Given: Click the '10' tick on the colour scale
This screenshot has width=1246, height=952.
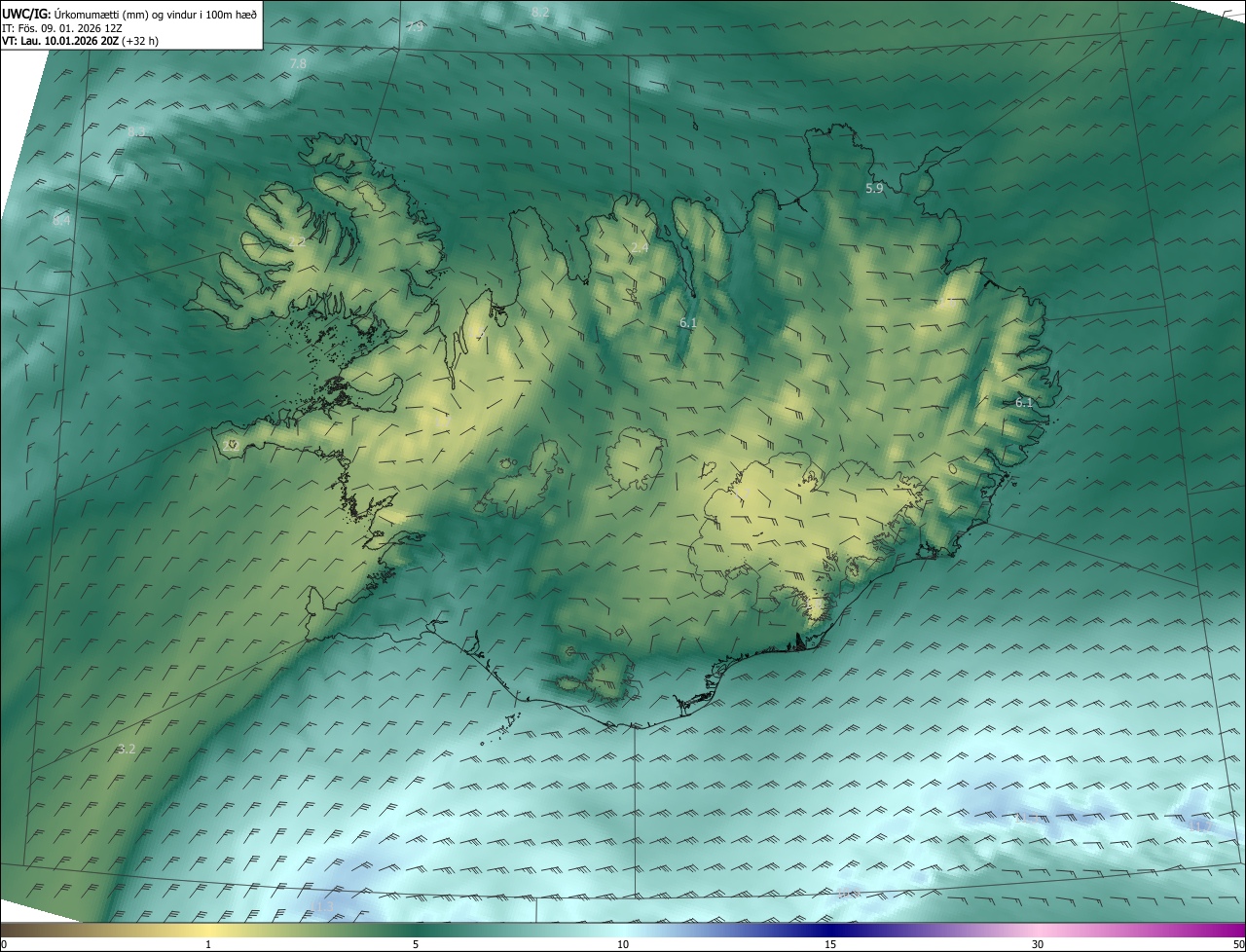Looking at the screenshot, I should tap(623, 944).
